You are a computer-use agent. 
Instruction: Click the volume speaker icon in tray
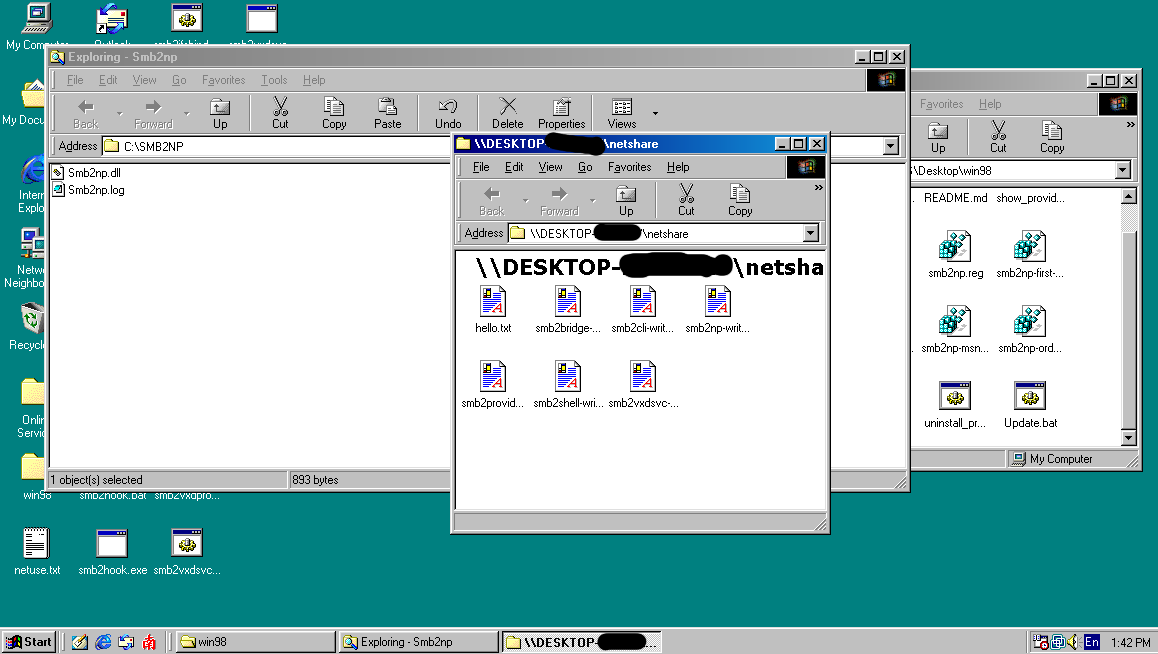tap(1072, 642)
